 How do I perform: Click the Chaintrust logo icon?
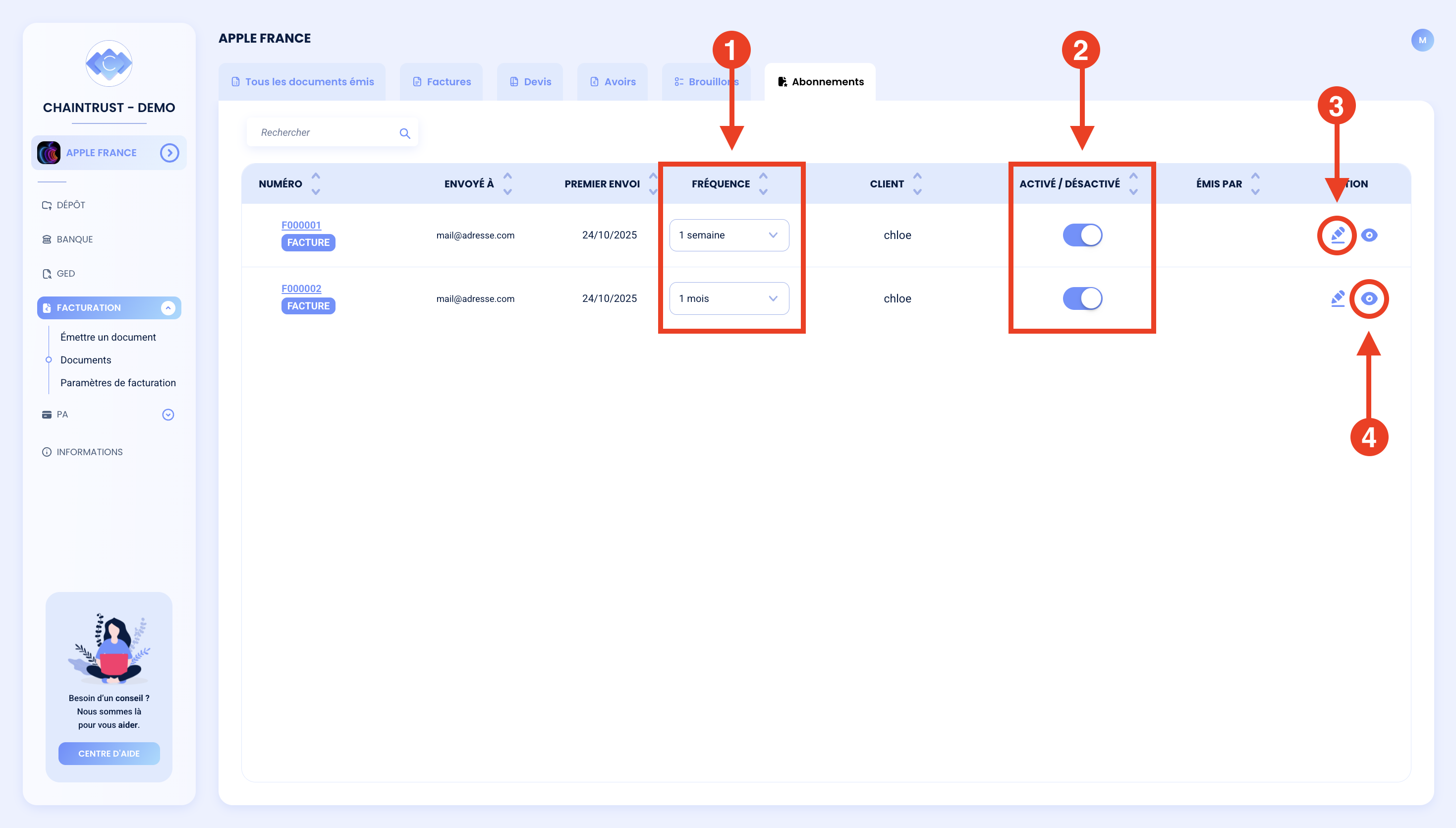click(109, 63)
